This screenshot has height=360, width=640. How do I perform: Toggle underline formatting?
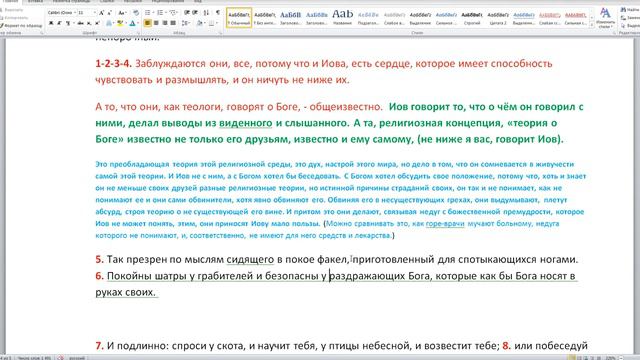click(68, 23)
